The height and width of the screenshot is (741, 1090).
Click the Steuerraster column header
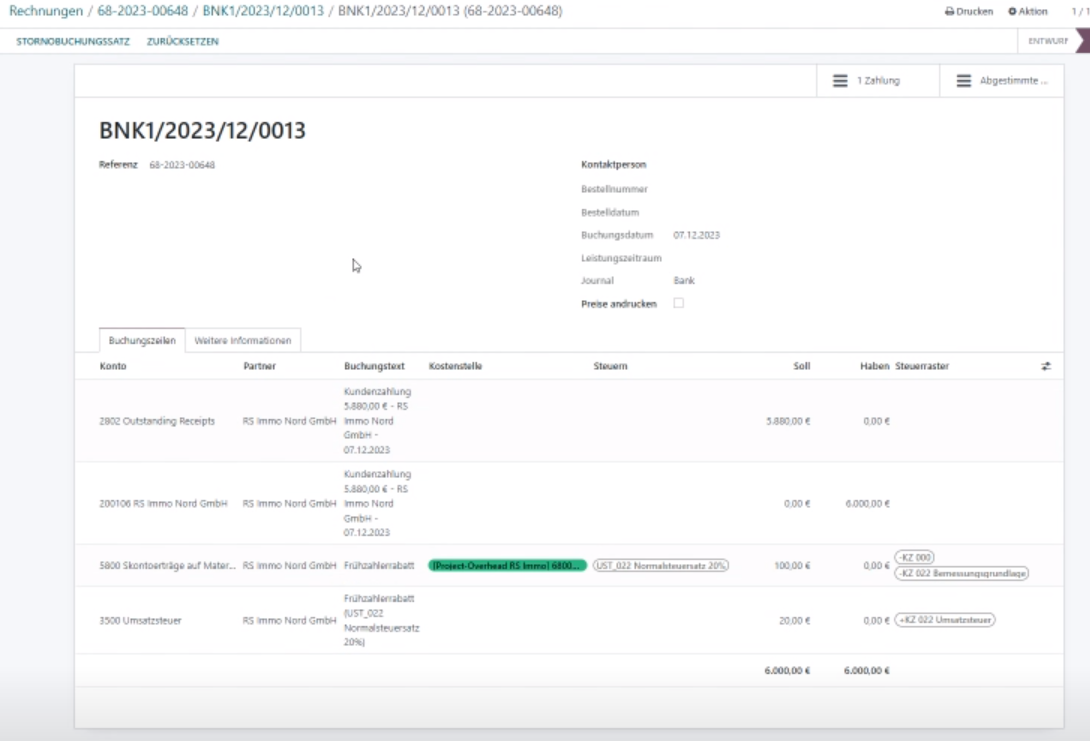click(x=922, y=366)
